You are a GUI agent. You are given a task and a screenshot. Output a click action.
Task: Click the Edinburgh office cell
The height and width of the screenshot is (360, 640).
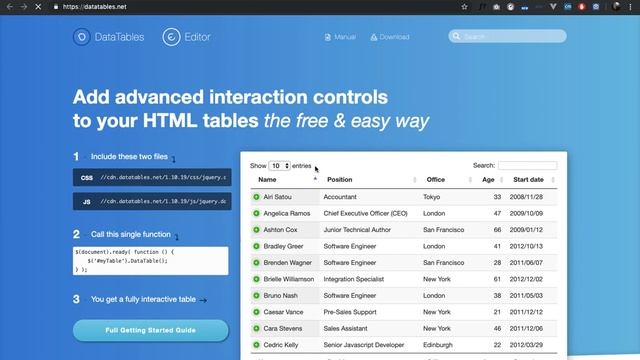438,345
